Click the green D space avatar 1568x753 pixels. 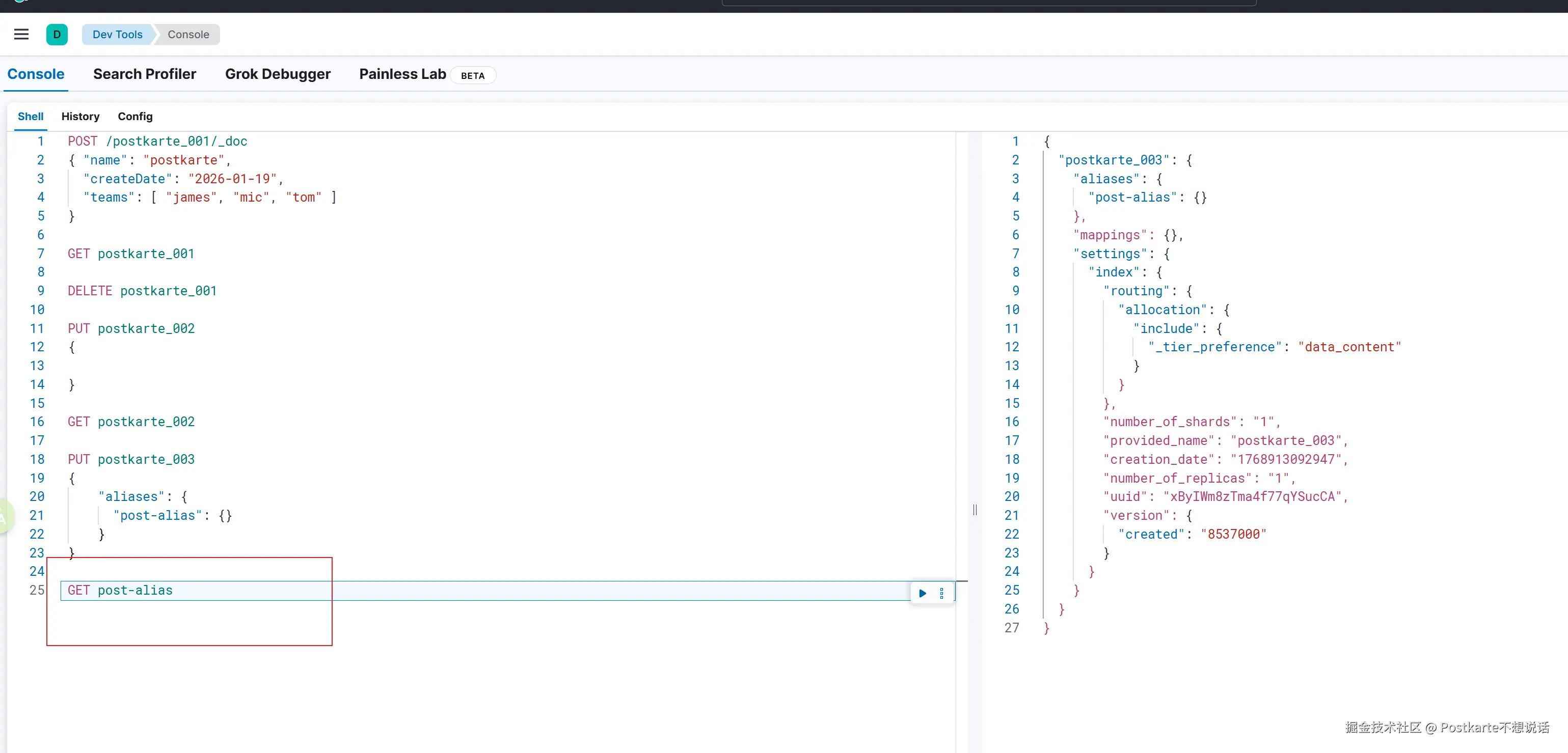[x=57, y=35]
